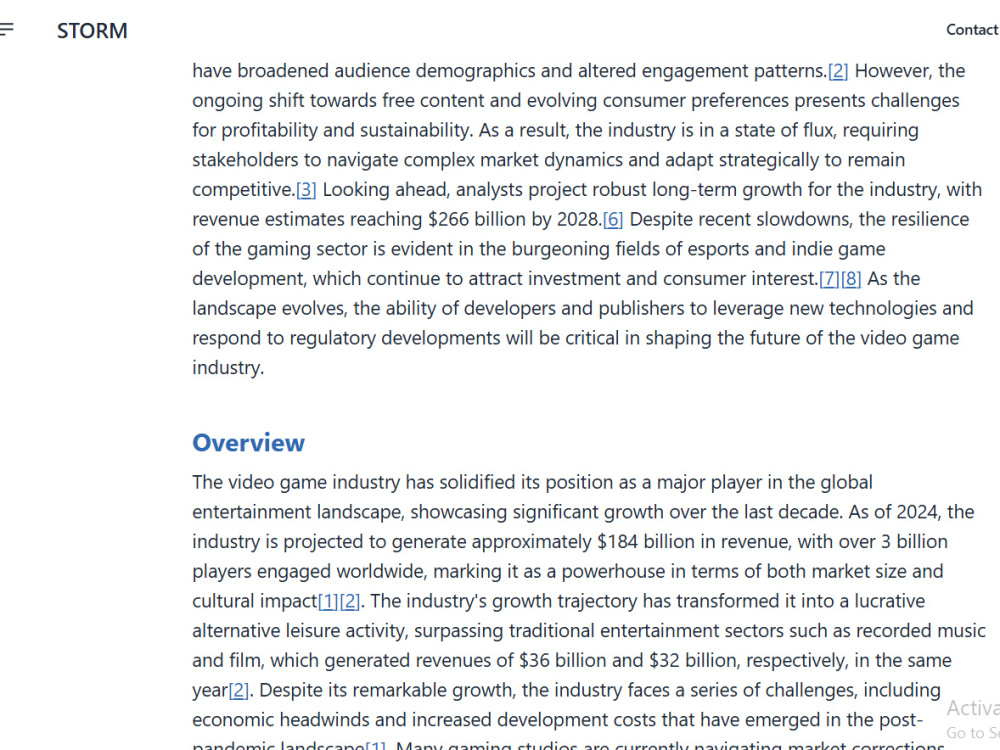Viewport: 1000px width, 750px height.
Task: Click the word 'industry.' ending the first paragraph
Action: click(x=228, y=368)
